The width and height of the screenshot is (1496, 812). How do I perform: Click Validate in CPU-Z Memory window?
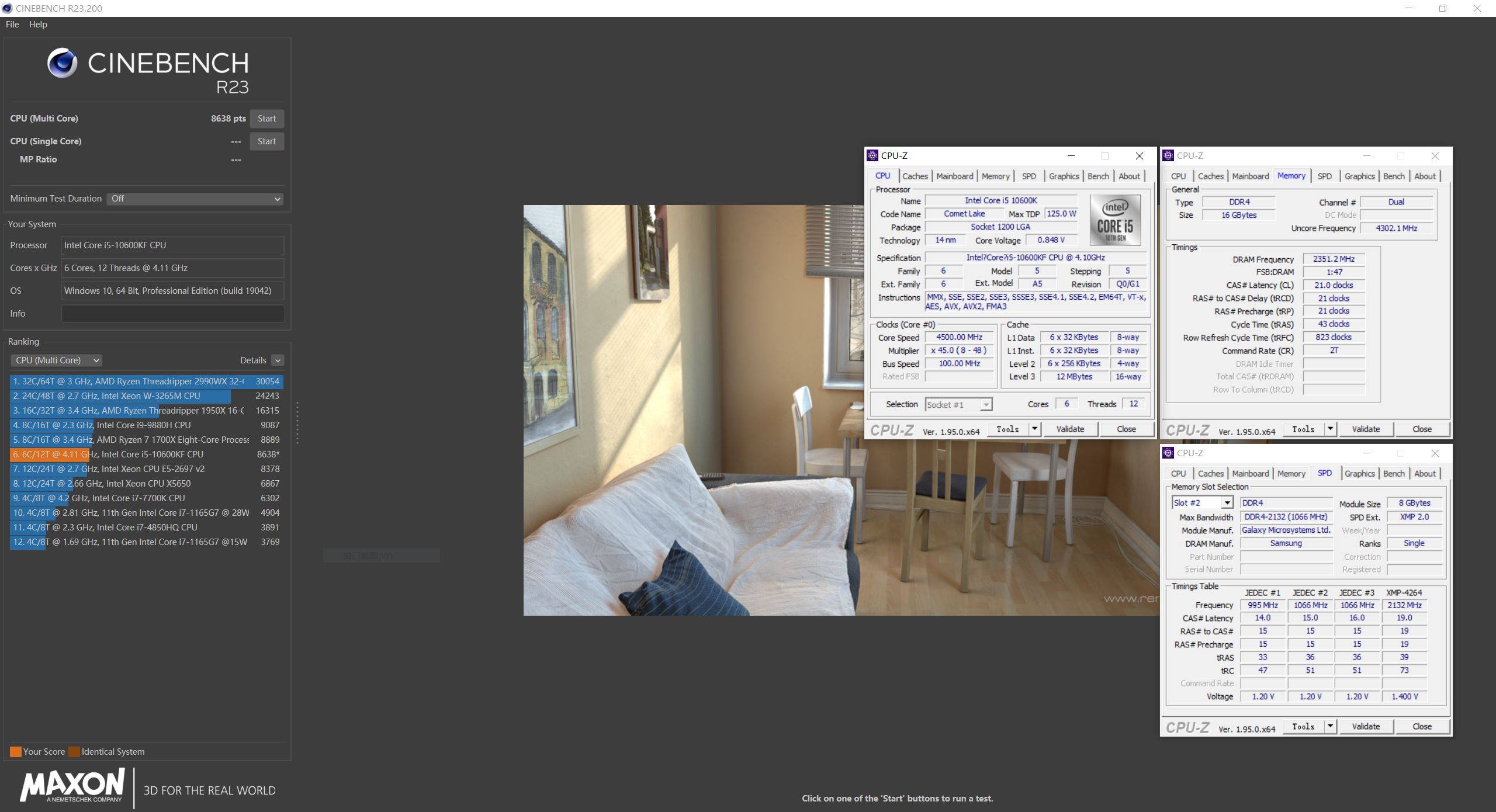tap(1366, 429)
